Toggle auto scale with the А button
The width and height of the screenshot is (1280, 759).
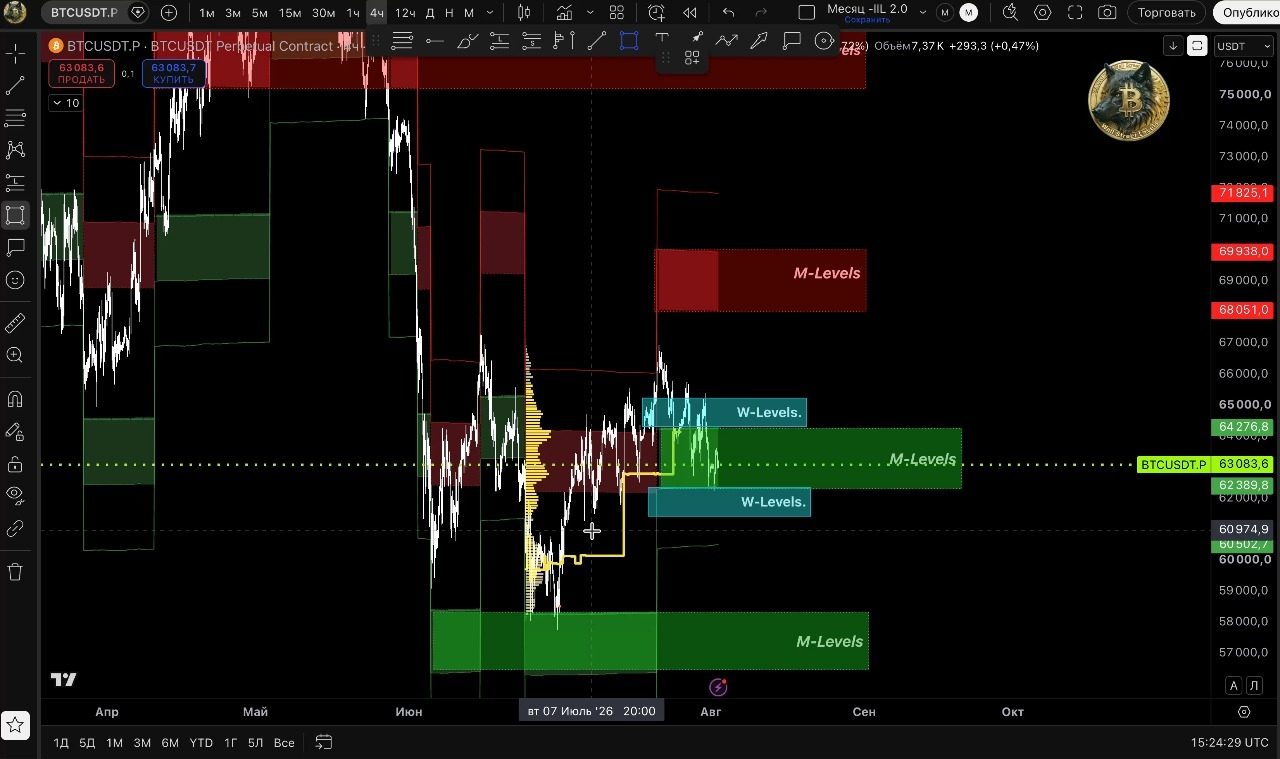point(1234,685)
